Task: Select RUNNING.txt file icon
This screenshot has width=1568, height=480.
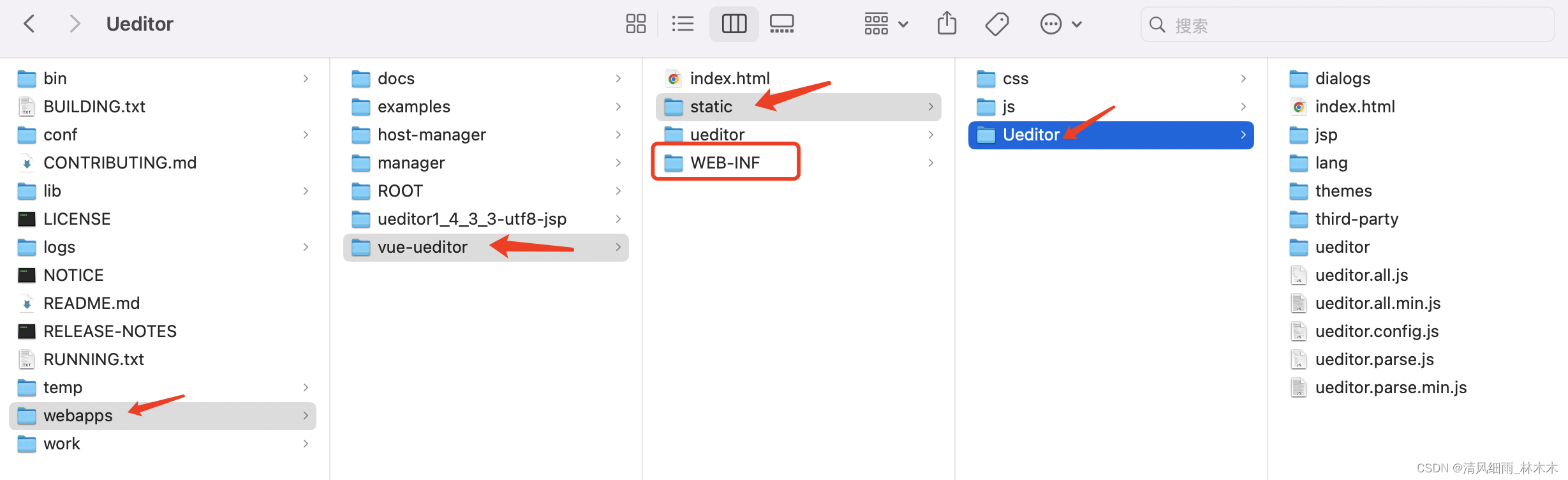Action: (27, 359)
